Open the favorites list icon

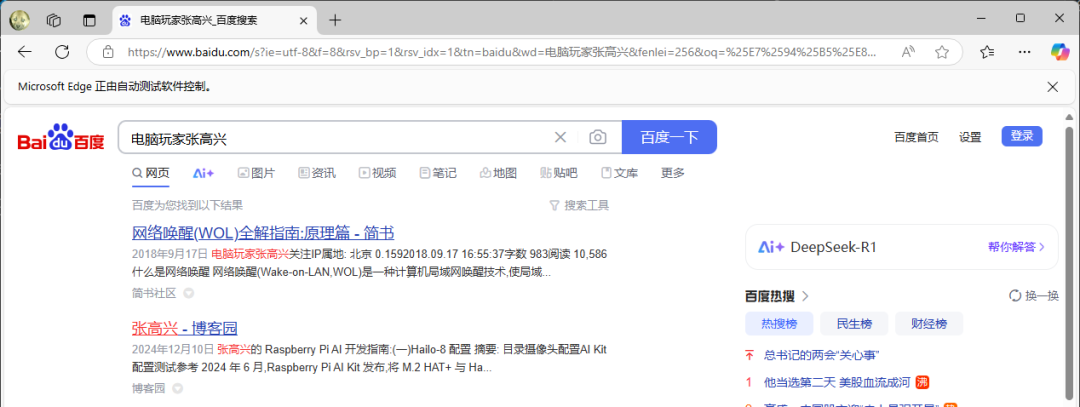coord(987,52)
